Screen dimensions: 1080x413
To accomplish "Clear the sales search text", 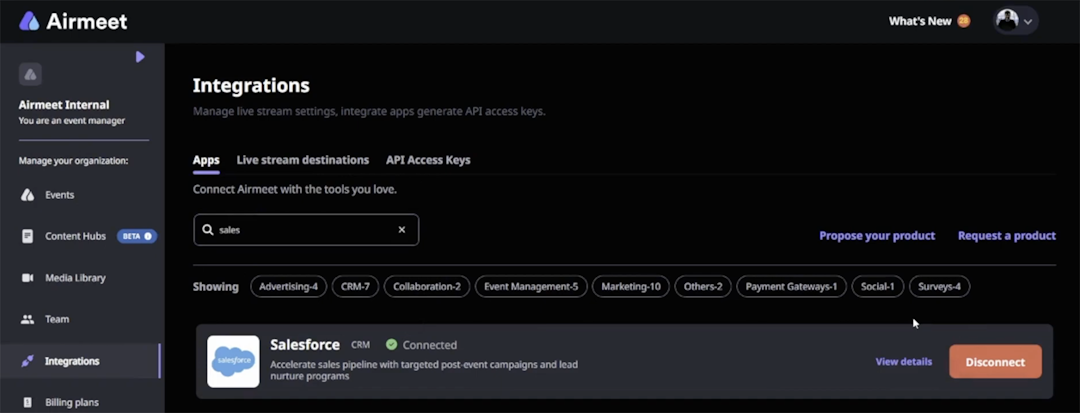I will point(402,230).
